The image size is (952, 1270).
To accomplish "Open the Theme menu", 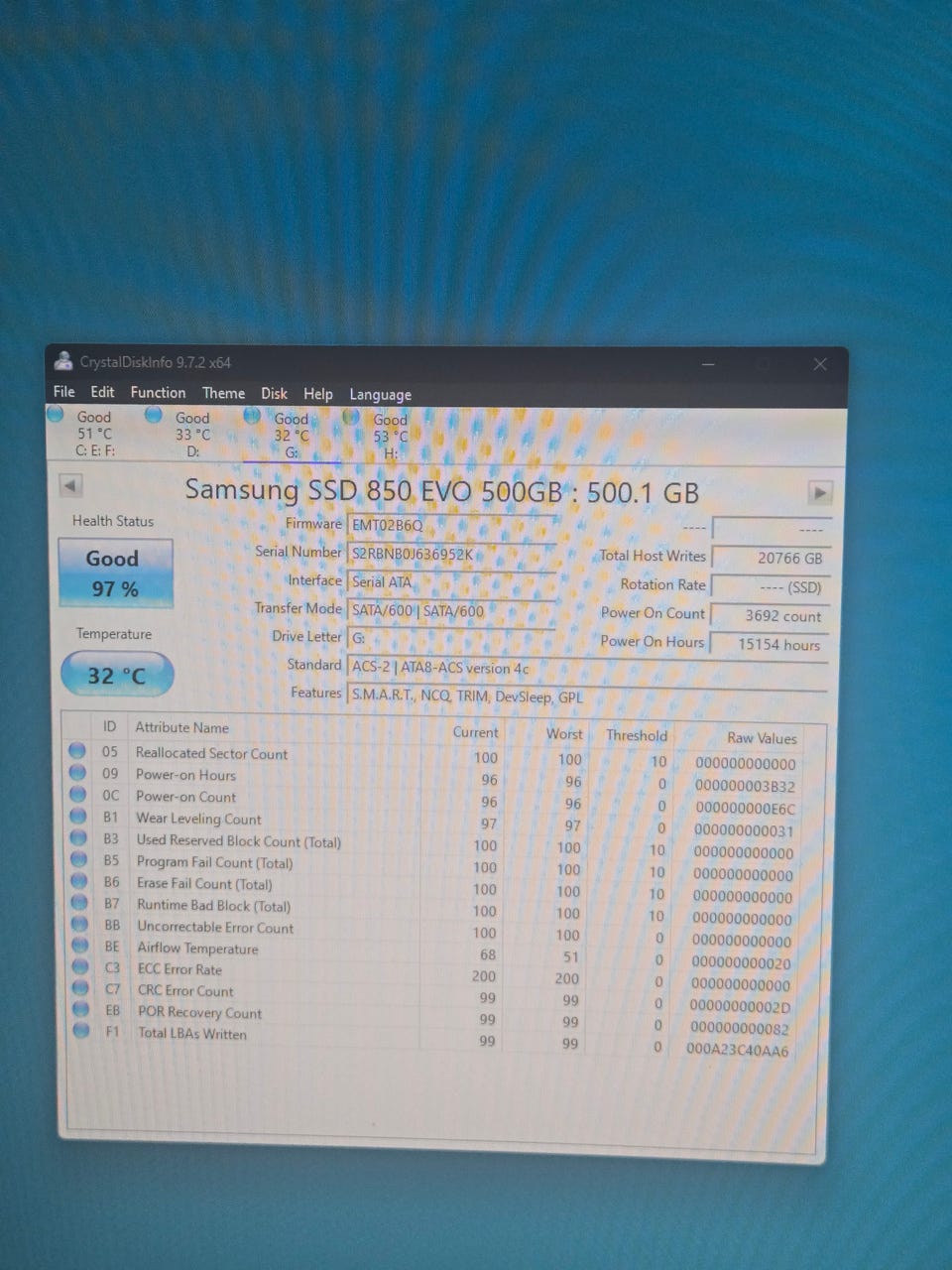I will click(223, 393).
